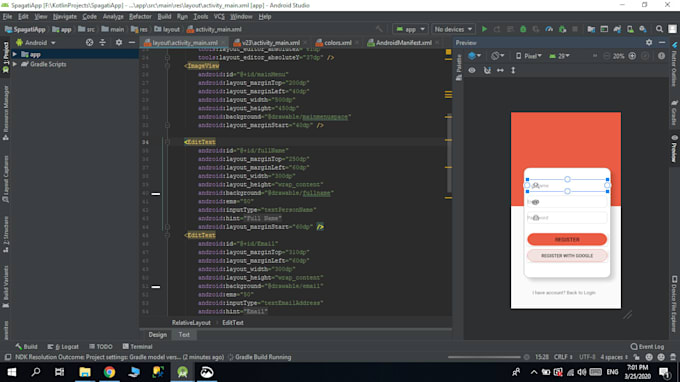Open the VCS menu
Image resolution: width=680 pixels, height=382 pixels.
point(219,16)
